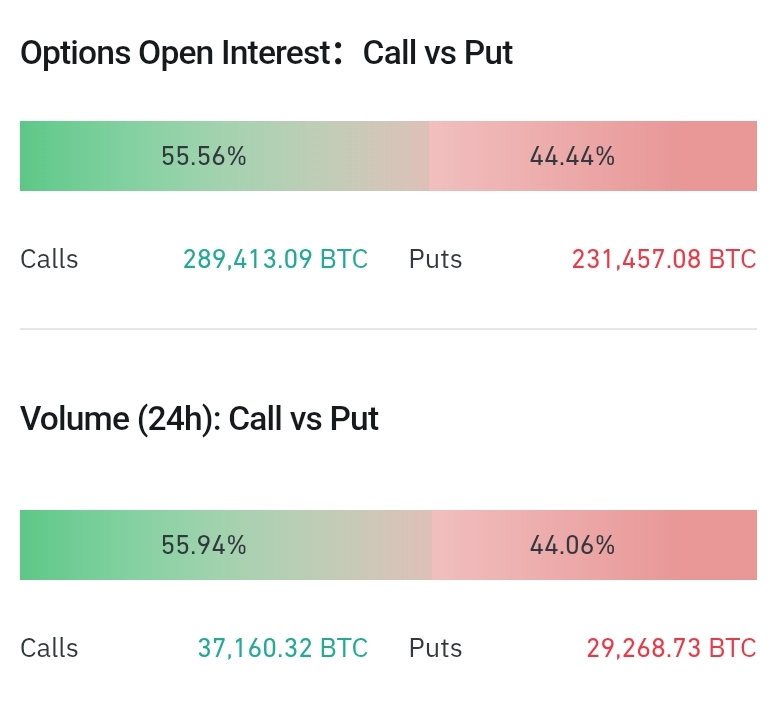Screen dimensions: 778x717
Task: Click Calls label beside 37,160.32 BTC
Action: coord(49,648)
